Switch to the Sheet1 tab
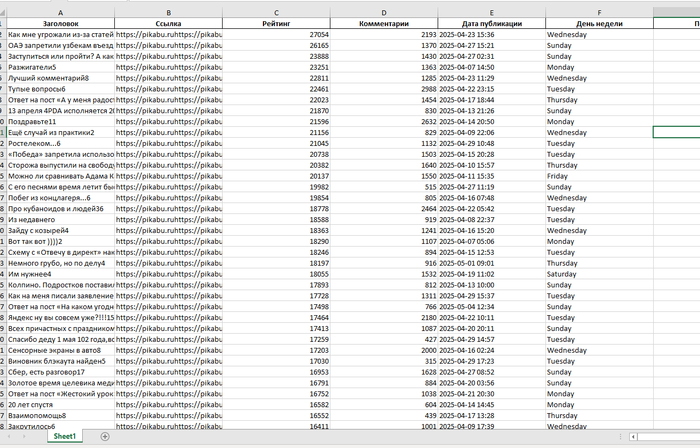This screenshot has height=448, width=700. (x=66, y=437)
